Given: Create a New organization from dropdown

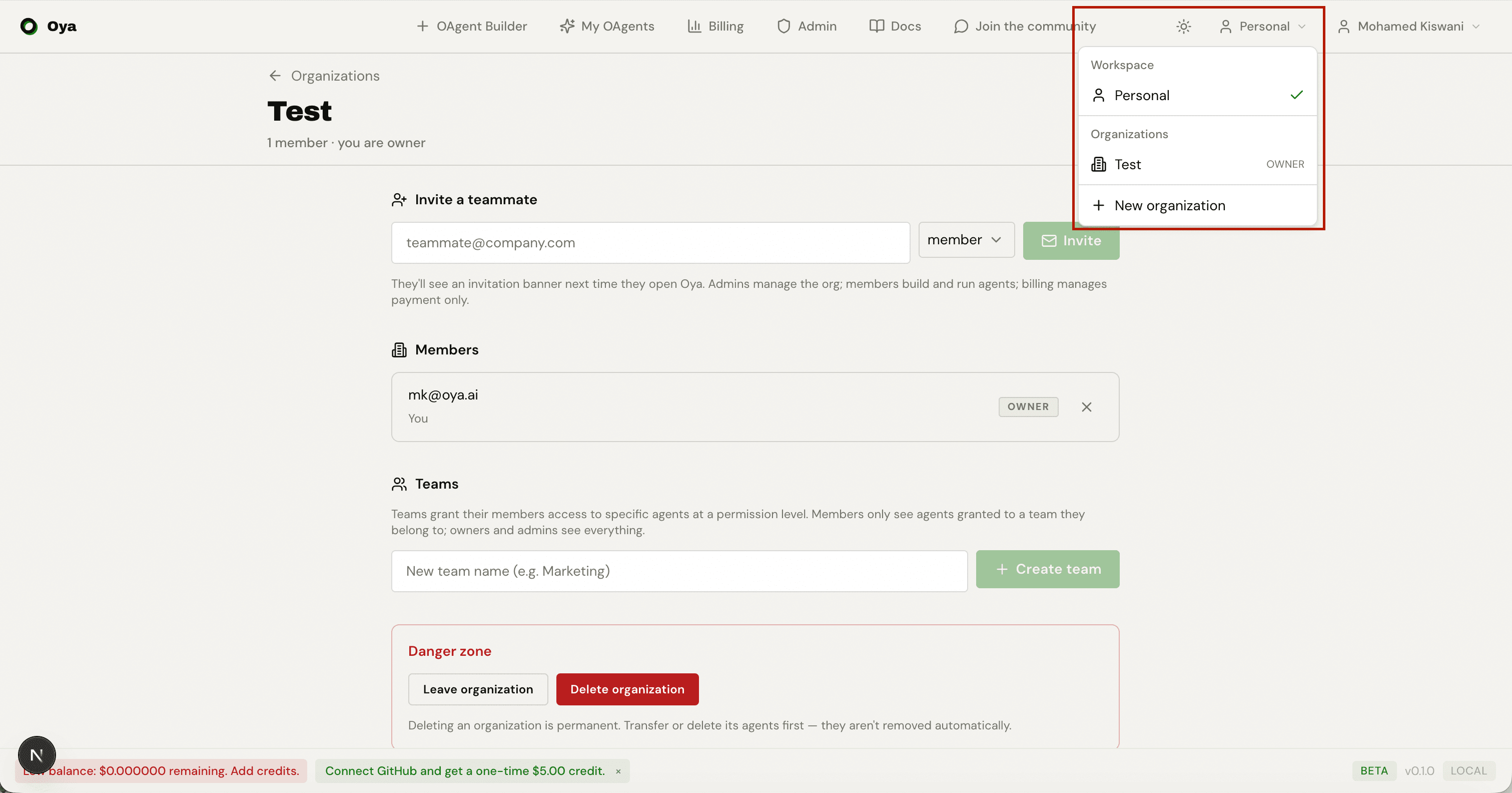Looking at the screenshot, I should (x=1197, y=206).
